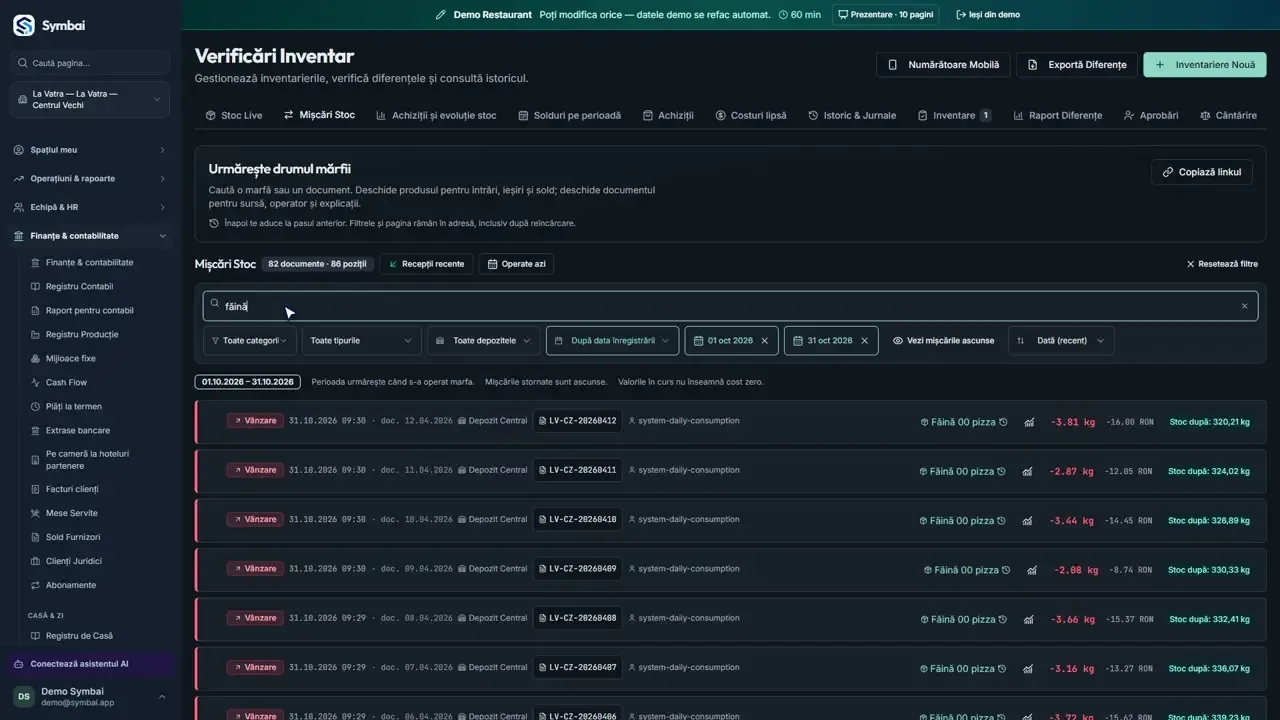Toggle the Recepții recente quick filter
Viewport: 1280px width, 720px height.
[x=427, y=264]
